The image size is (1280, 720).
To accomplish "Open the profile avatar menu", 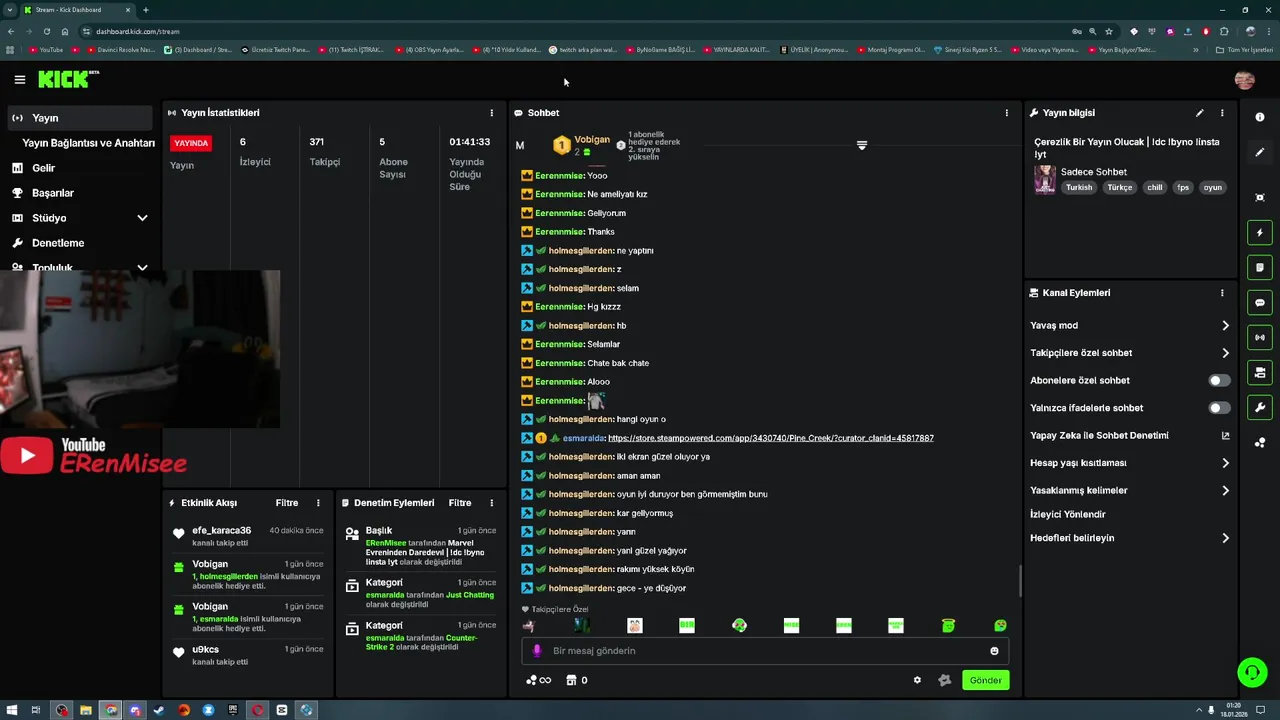I will 1244,80.
